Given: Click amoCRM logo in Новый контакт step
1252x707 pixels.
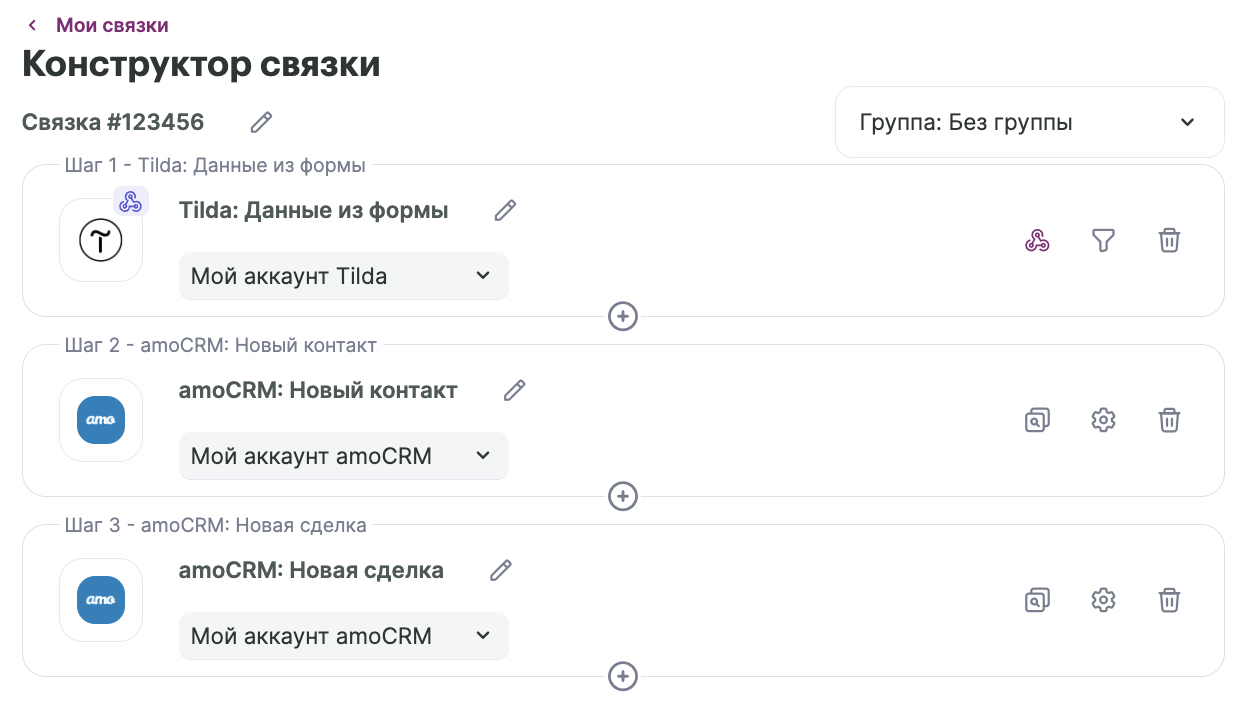Looking at the screenshot, I should pos(101,420).
